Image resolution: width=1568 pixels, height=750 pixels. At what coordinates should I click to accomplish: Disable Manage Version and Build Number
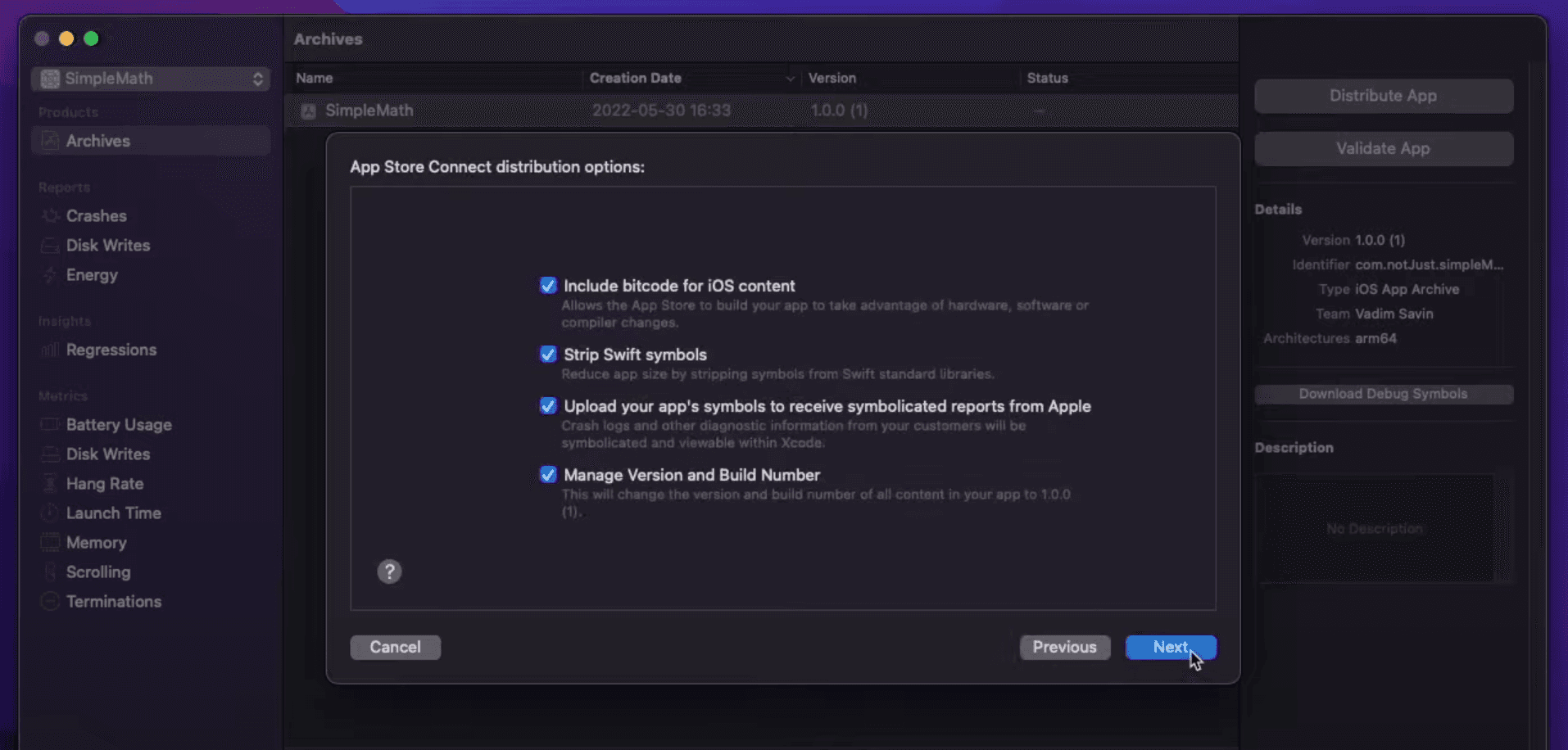click(x=548, y=475)
